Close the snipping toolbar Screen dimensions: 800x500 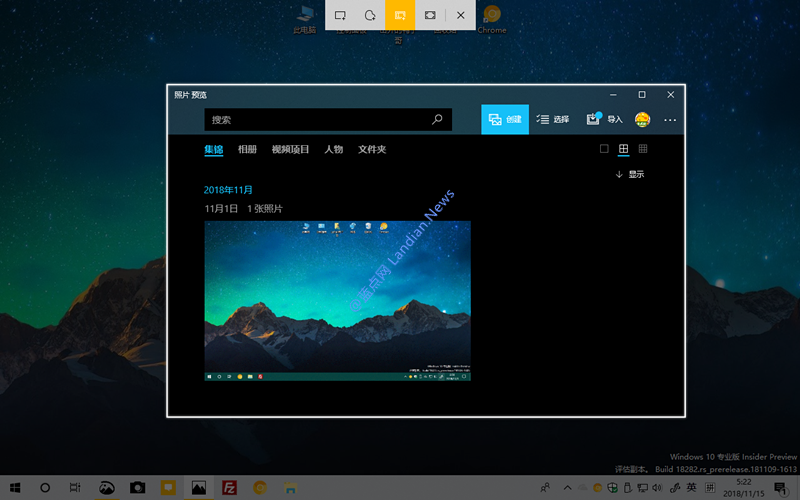click(x=461, y=15)
